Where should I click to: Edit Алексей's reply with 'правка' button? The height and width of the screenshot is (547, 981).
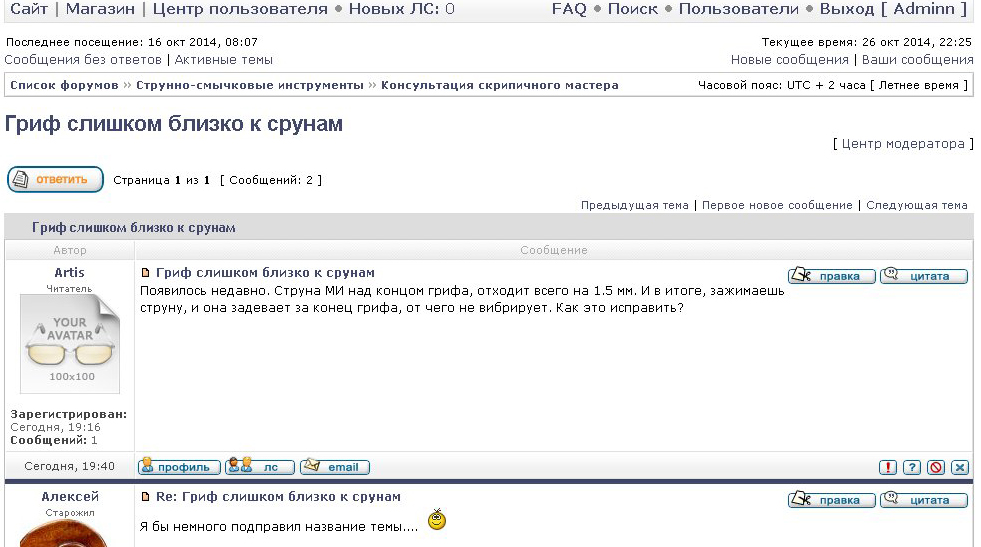click(831, 500)
